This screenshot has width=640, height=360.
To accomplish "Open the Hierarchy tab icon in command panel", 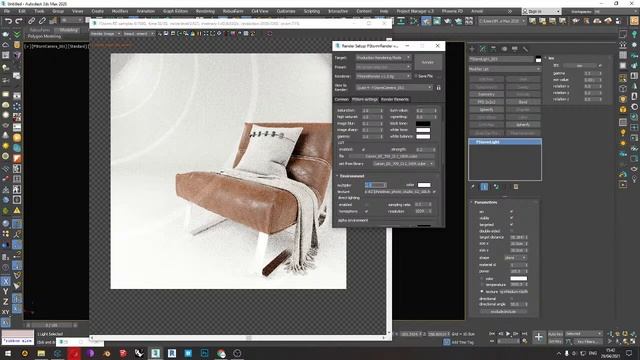I will click(x=493, y=49).
